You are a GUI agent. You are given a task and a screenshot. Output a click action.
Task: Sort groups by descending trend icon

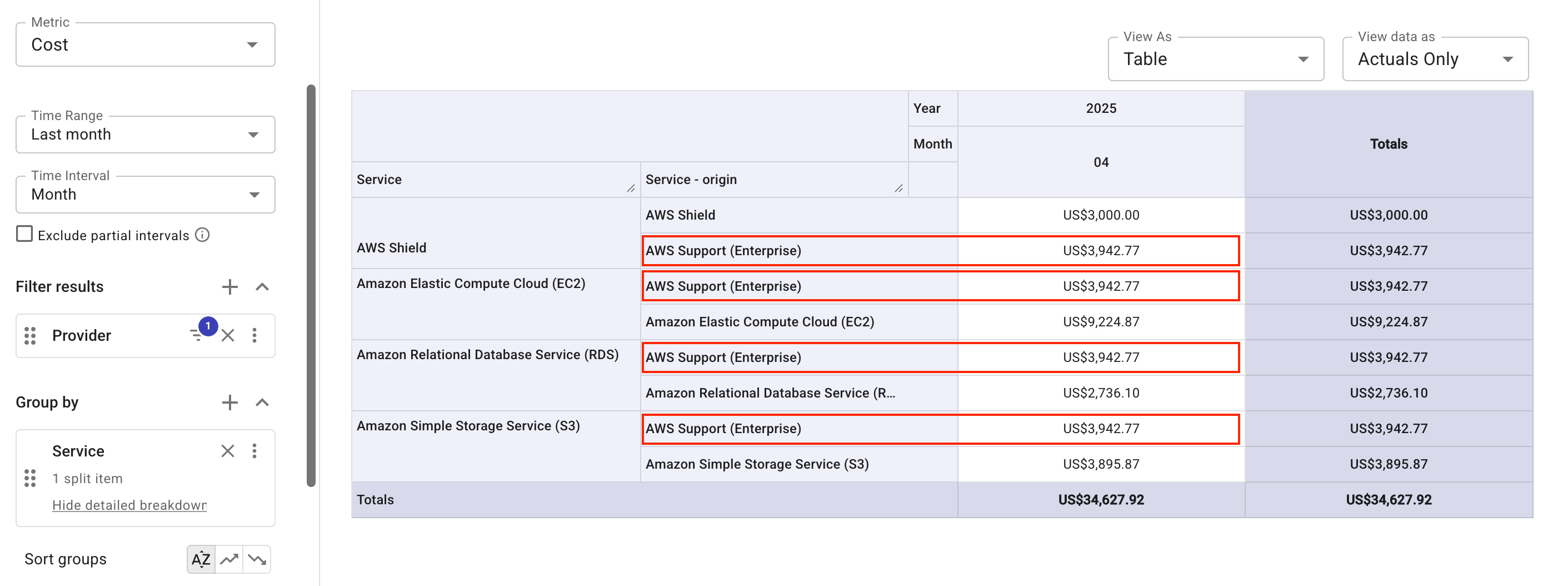258,558
